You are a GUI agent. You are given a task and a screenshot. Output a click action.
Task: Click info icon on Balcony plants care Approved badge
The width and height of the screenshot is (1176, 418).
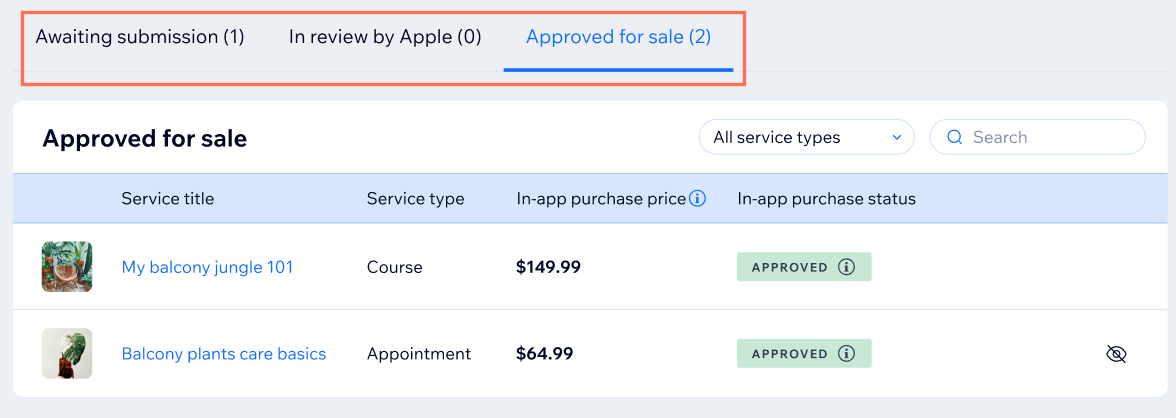pos(846,353)
